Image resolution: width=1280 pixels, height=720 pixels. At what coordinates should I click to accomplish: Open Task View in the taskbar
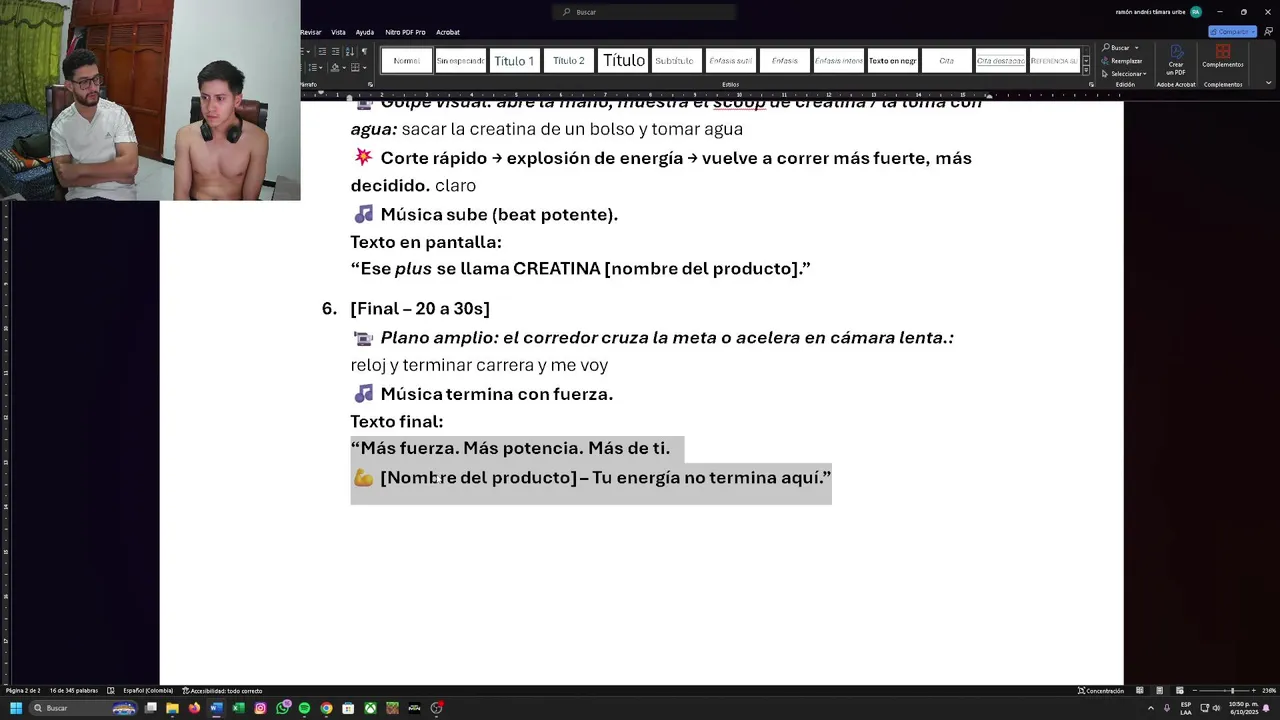tap(150, 708)
